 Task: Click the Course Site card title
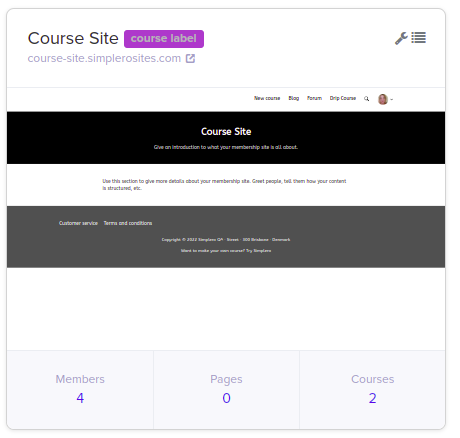coord(73,38)
